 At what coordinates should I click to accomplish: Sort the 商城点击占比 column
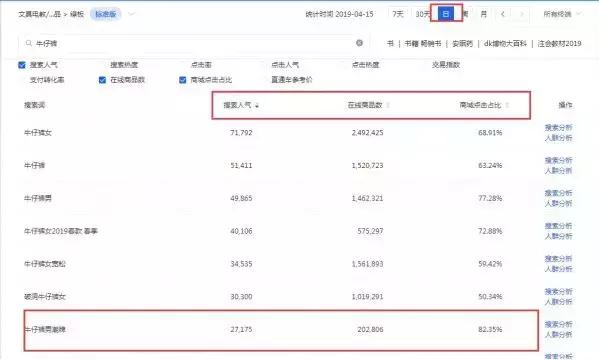[507, 105]
